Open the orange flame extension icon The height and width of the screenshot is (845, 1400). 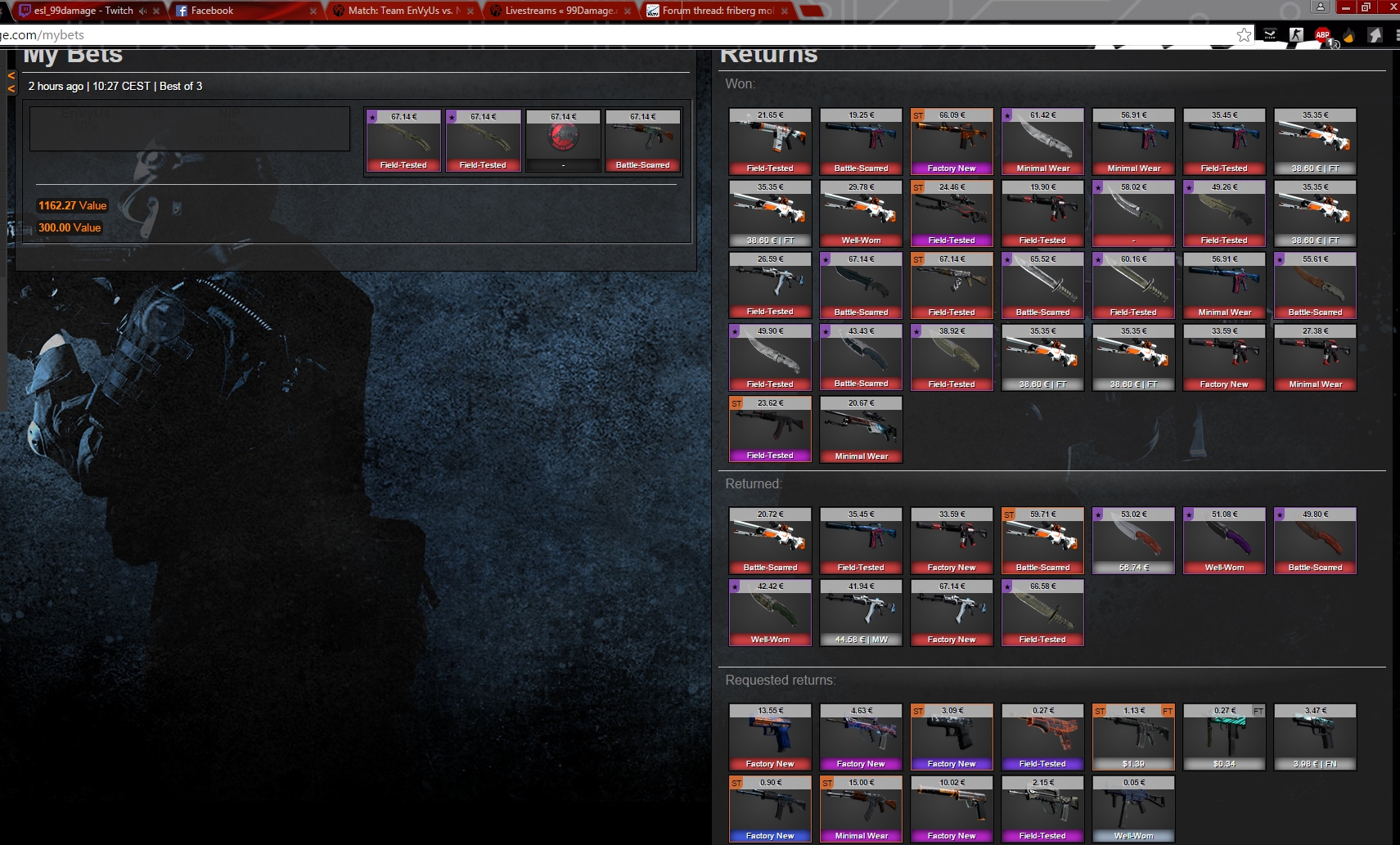pyautogui.click(x=1348, y=34)
